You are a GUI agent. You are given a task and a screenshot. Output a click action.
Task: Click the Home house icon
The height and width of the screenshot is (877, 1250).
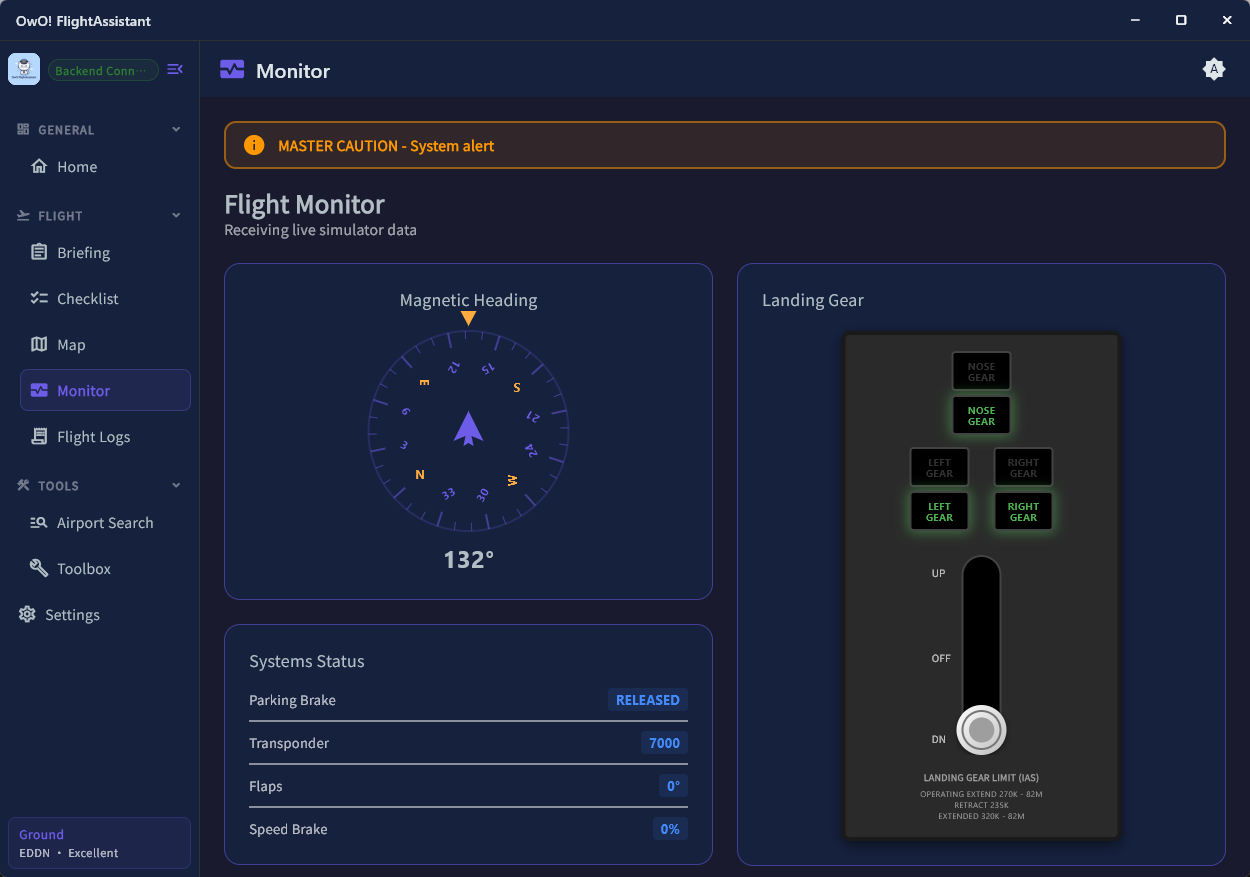pyautogui.click(x=39, y=167)
